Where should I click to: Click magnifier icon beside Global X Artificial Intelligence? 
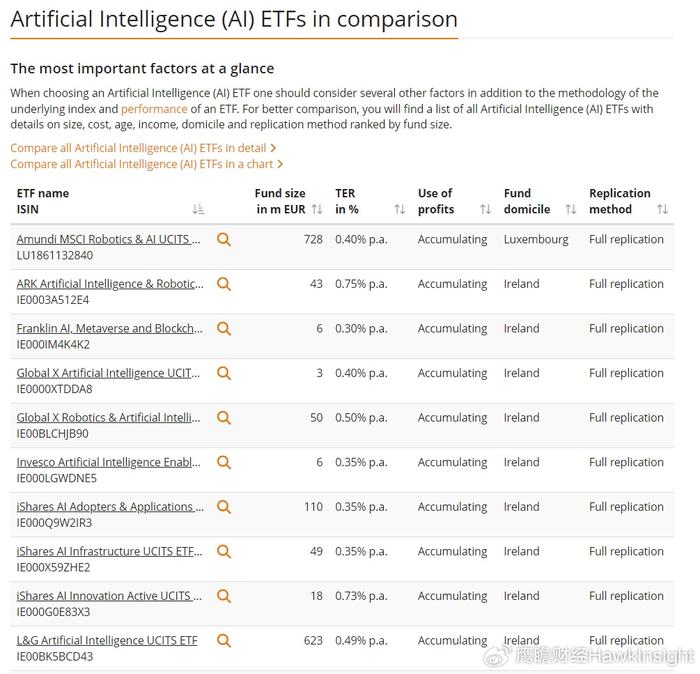click(x=224, y=373)
